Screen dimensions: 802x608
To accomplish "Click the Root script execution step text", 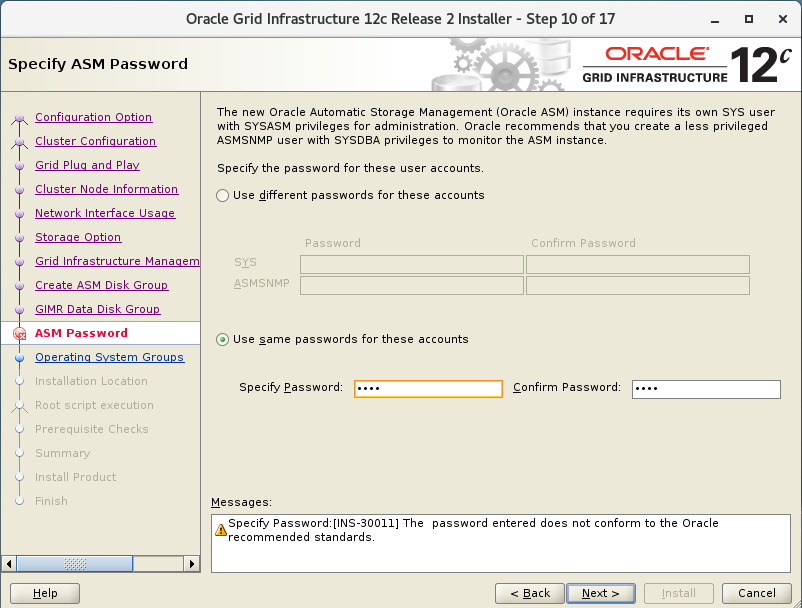I will coord(94,405).
